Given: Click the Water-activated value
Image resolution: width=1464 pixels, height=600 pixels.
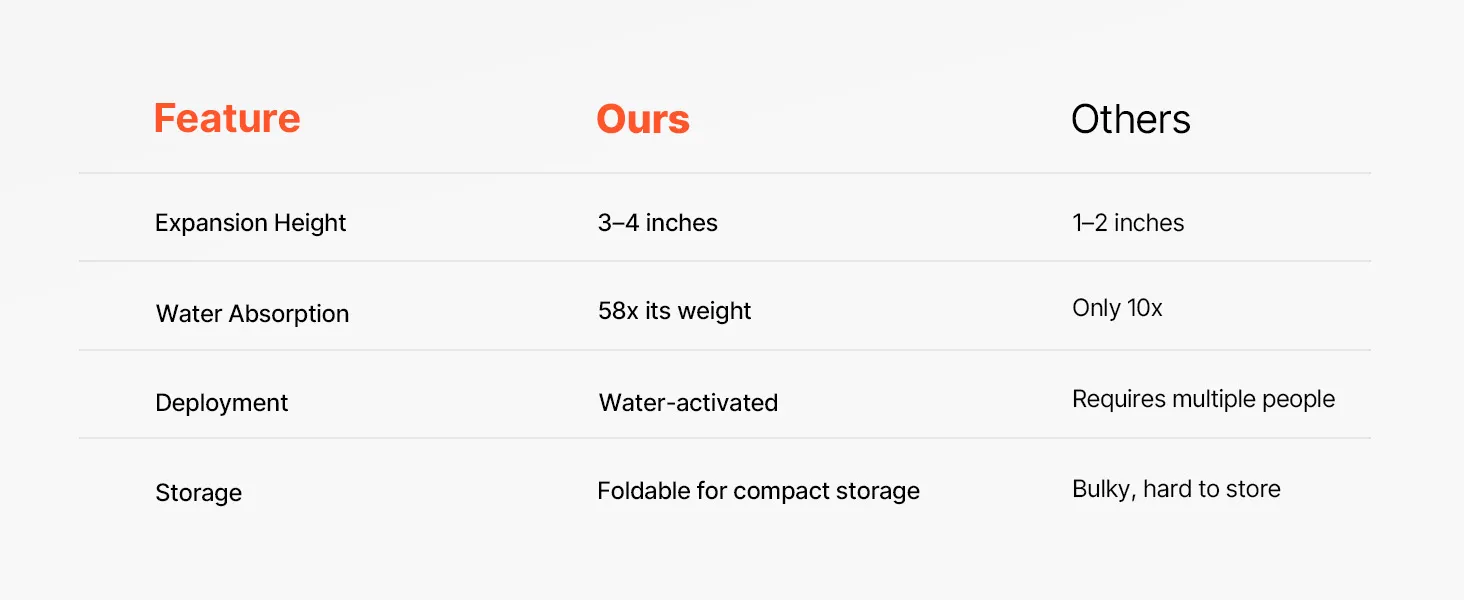Looking at the screenshot, I should pos(688,403).
